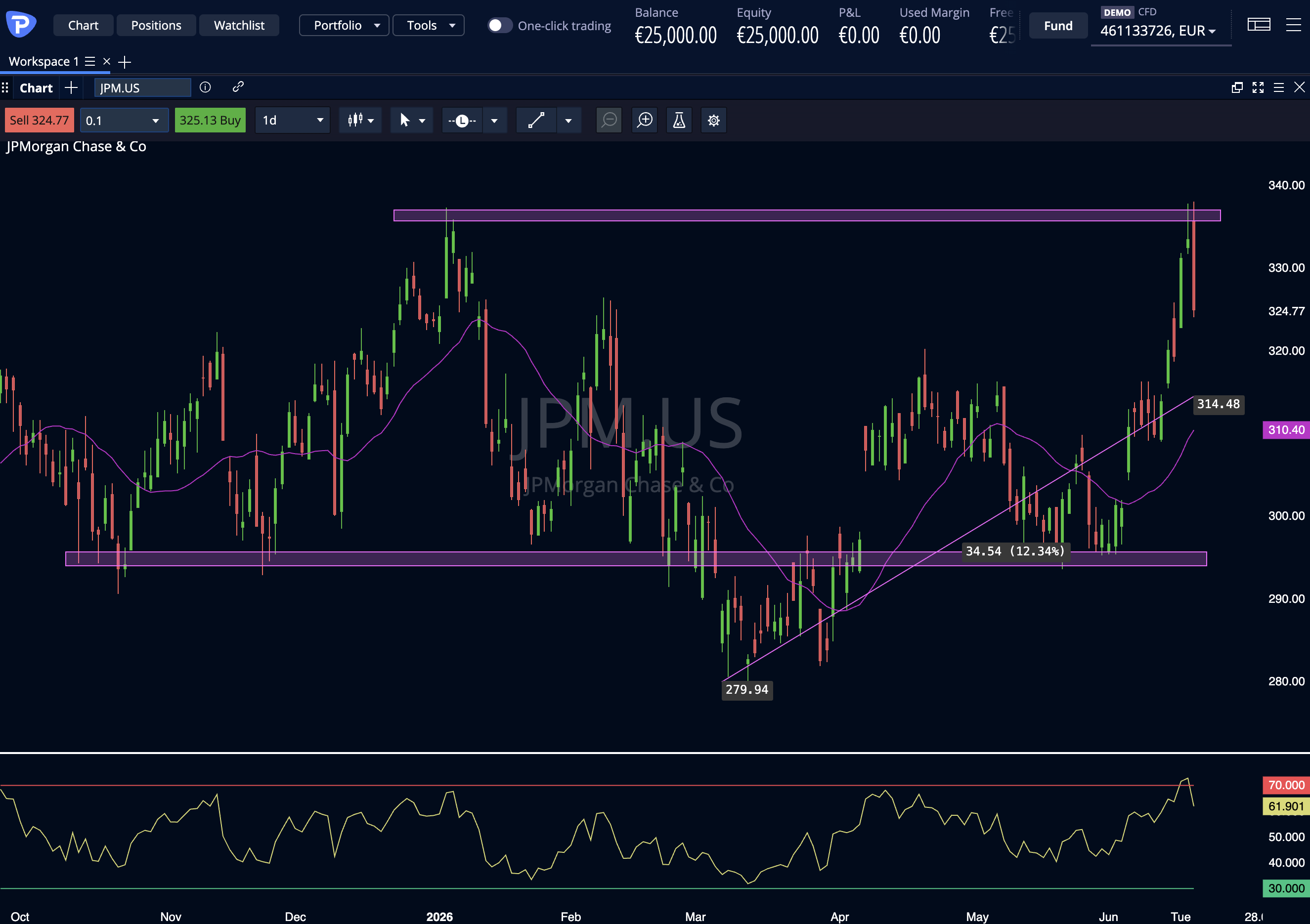Image resolution: width=1310 pixels, height=924 pixels.
Task: Click the JPMorgan Chase & Co chart title
Action: [77, 147]
